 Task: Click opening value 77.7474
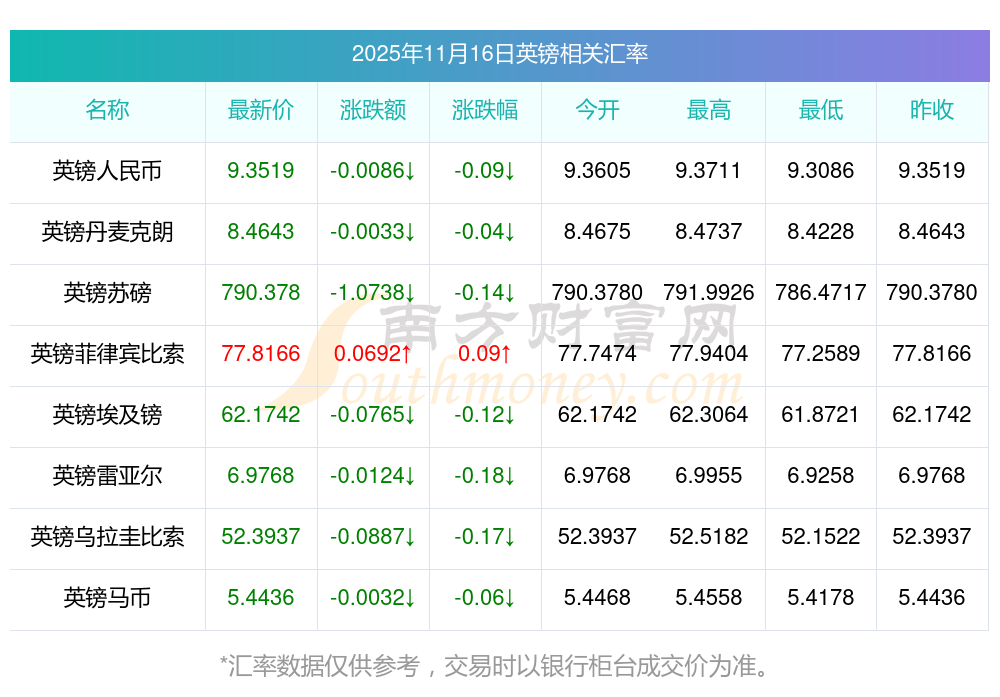coord(597,354)
